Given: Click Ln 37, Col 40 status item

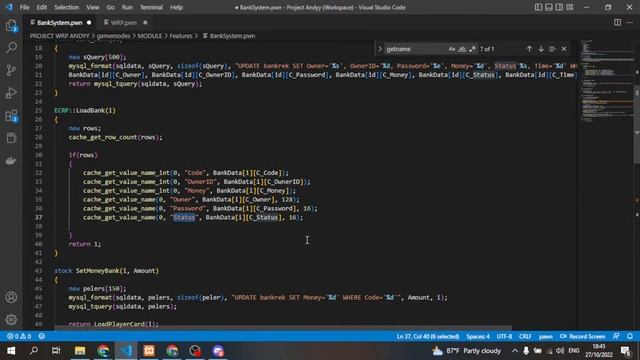Looking at the screenshot, I should coord(428,336).
